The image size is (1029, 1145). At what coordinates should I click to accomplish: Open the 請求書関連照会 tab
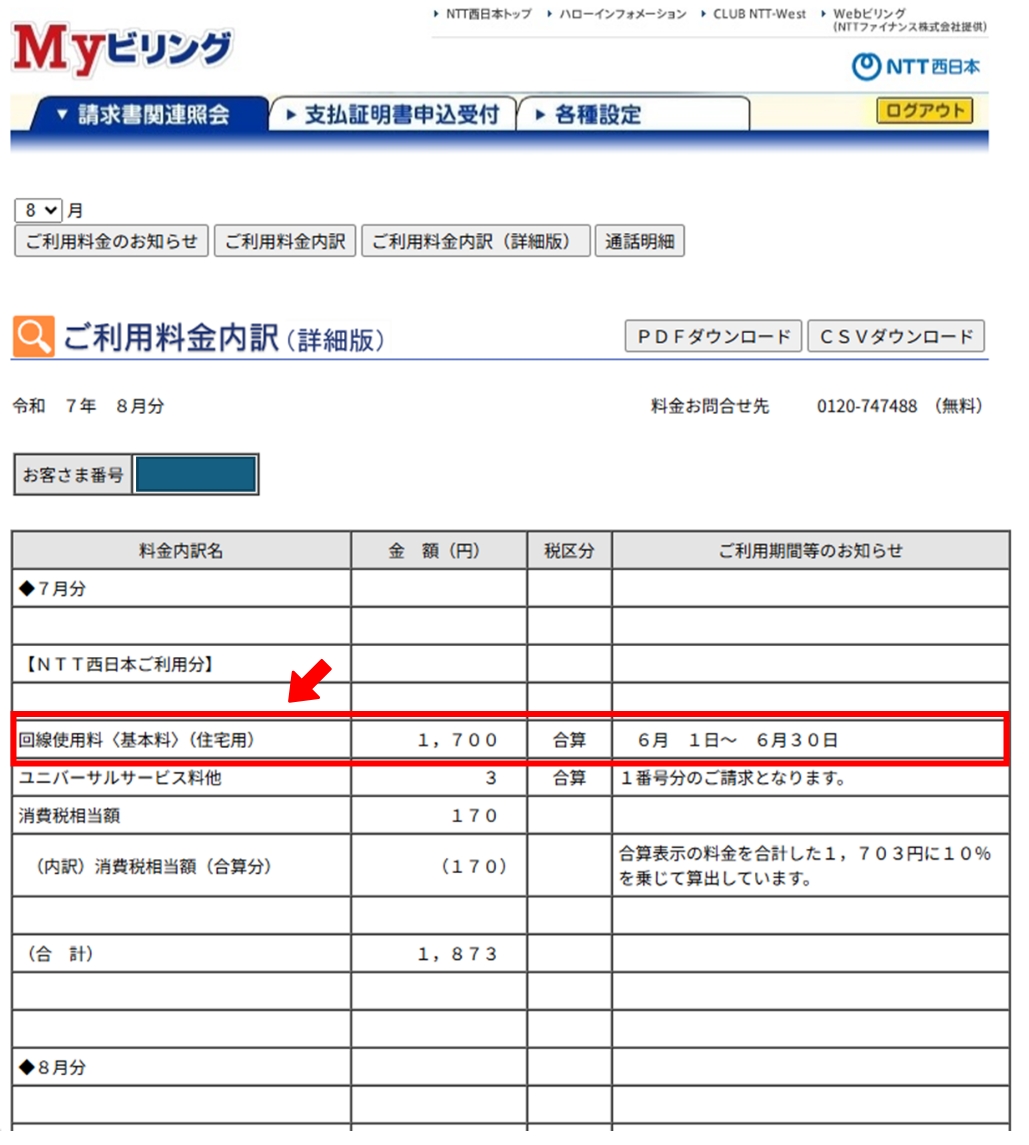[144, 115]
